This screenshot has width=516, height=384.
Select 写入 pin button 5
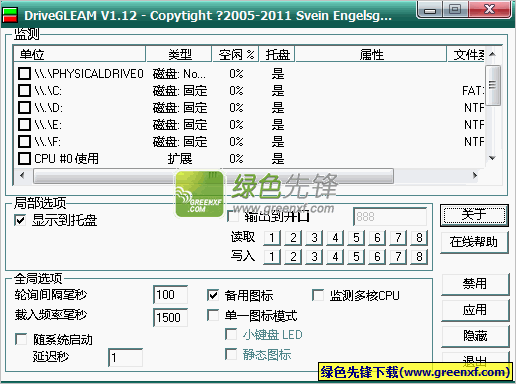(356, 257)
